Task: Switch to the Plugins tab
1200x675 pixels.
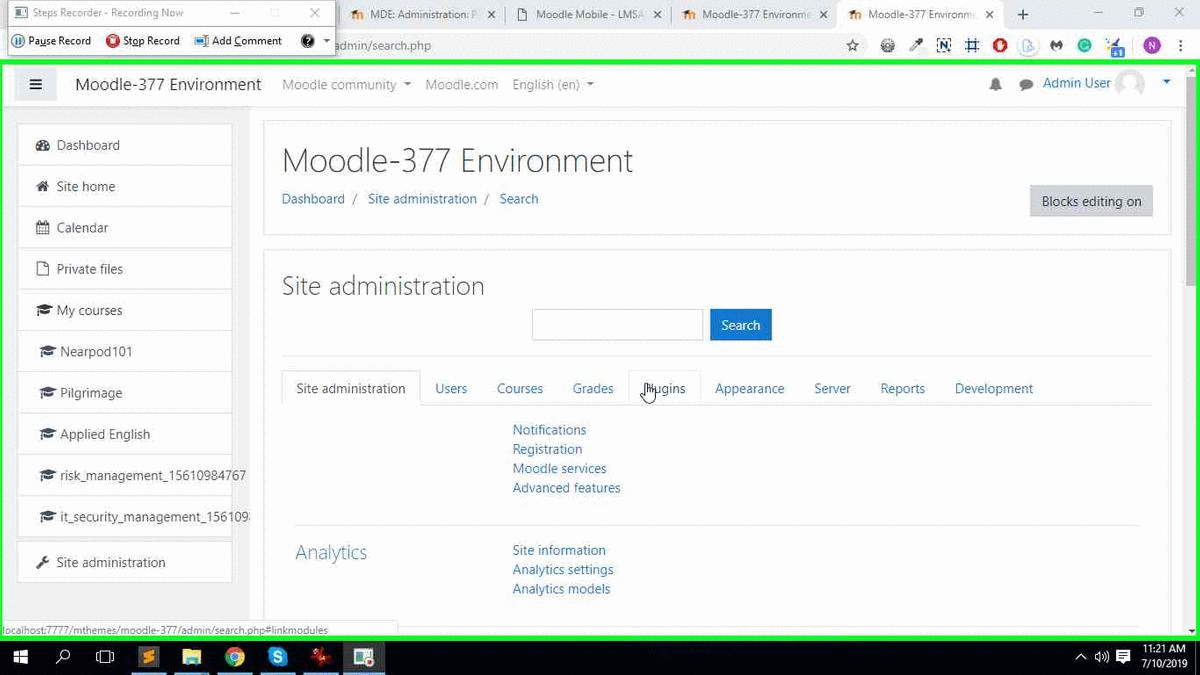Action: [x=665, y=388]
